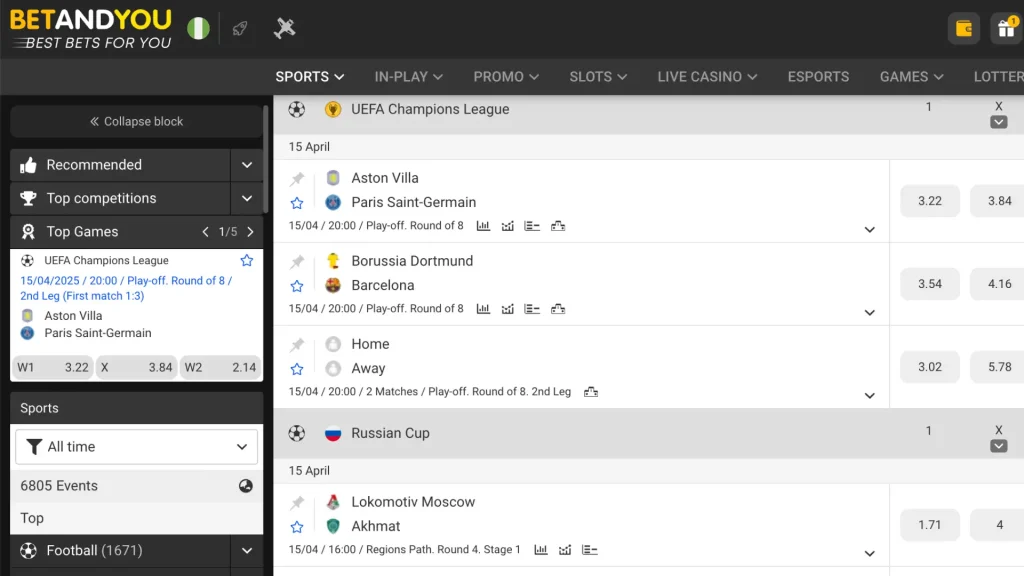Click Collapse block button
Viewport: 1024px width, 576px height.
[x=136, y=121]
